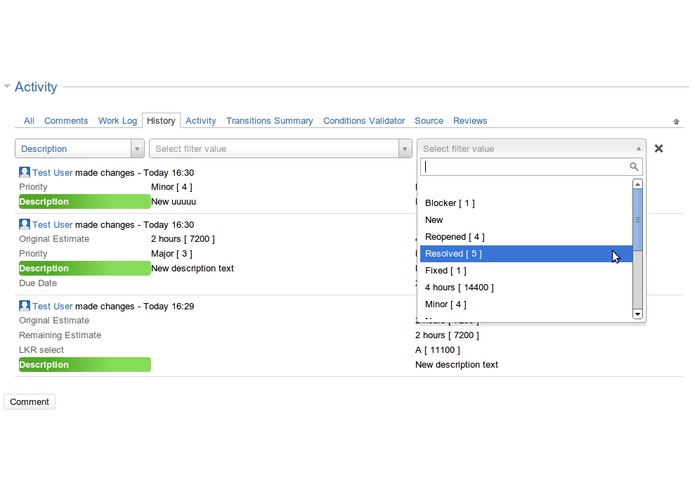Open Test User link in second entry
Screen dimensions: 695x494
tap(52, 225)
